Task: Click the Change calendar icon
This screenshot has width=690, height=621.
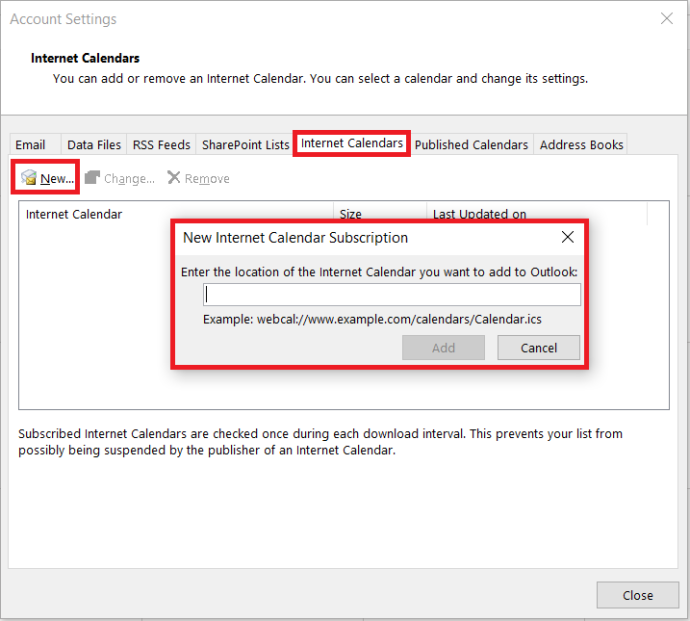Action: (x=92, y=178)
